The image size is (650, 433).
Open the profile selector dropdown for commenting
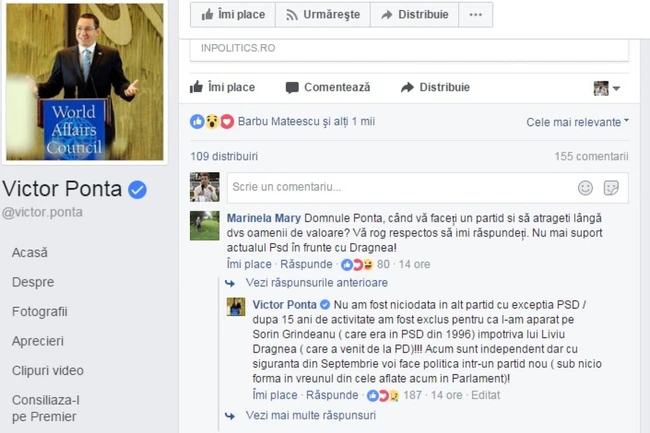pyautogui.click(x=606, y=88)
